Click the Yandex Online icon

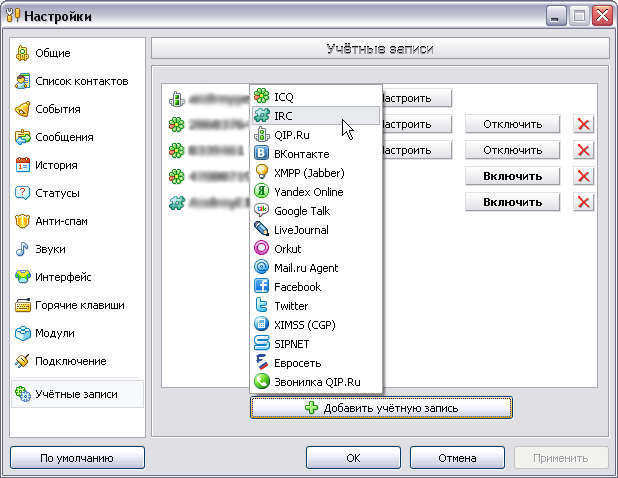point(261,192)
